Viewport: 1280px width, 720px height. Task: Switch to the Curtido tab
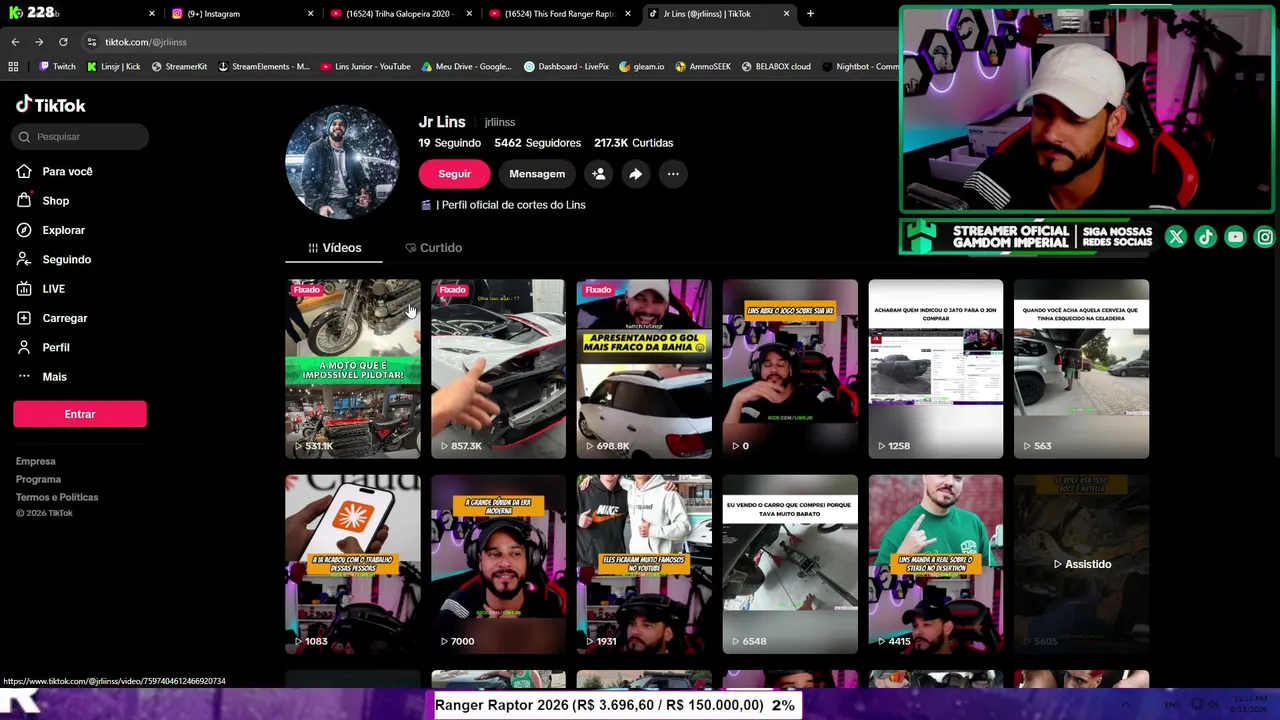[433, 248]
